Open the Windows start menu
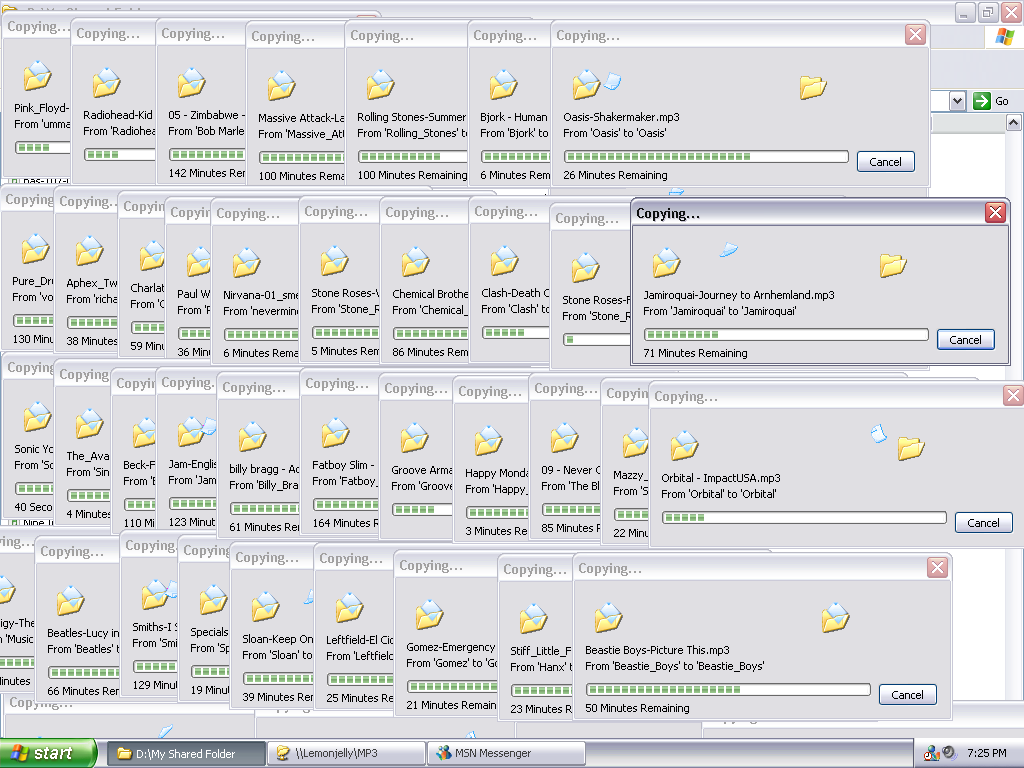The width and height of the screenshot is (1024, 768). click(48, 754)
